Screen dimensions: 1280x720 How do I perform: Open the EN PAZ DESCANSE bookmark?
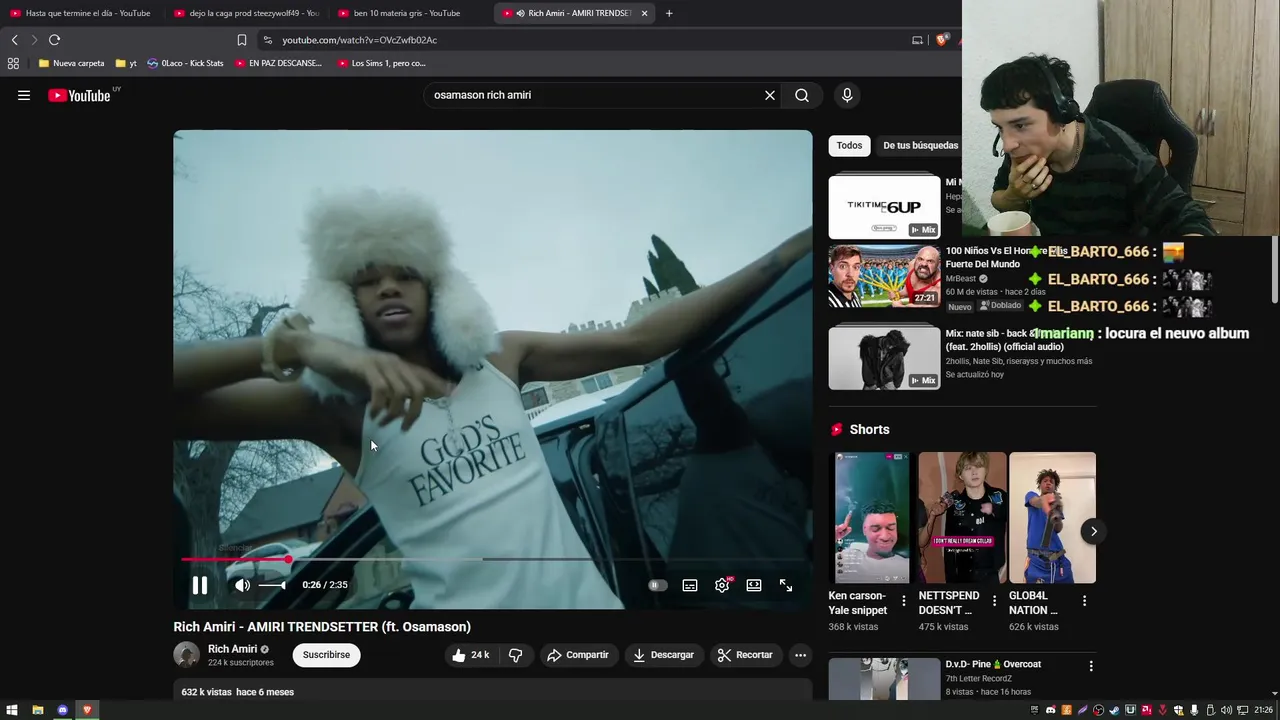(278, 63)
